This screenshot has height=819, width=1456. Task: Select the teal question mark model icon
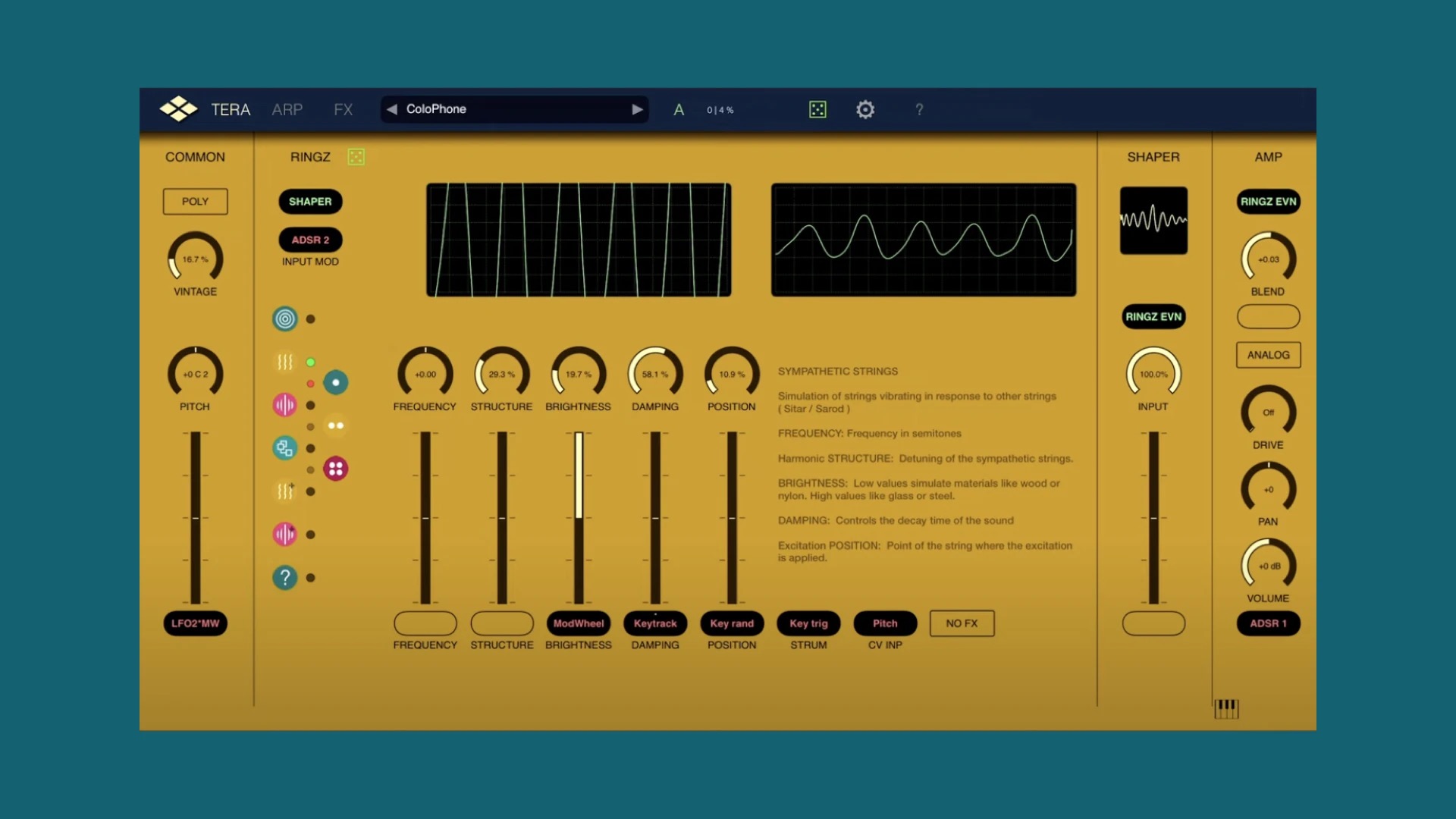[284, 578]
